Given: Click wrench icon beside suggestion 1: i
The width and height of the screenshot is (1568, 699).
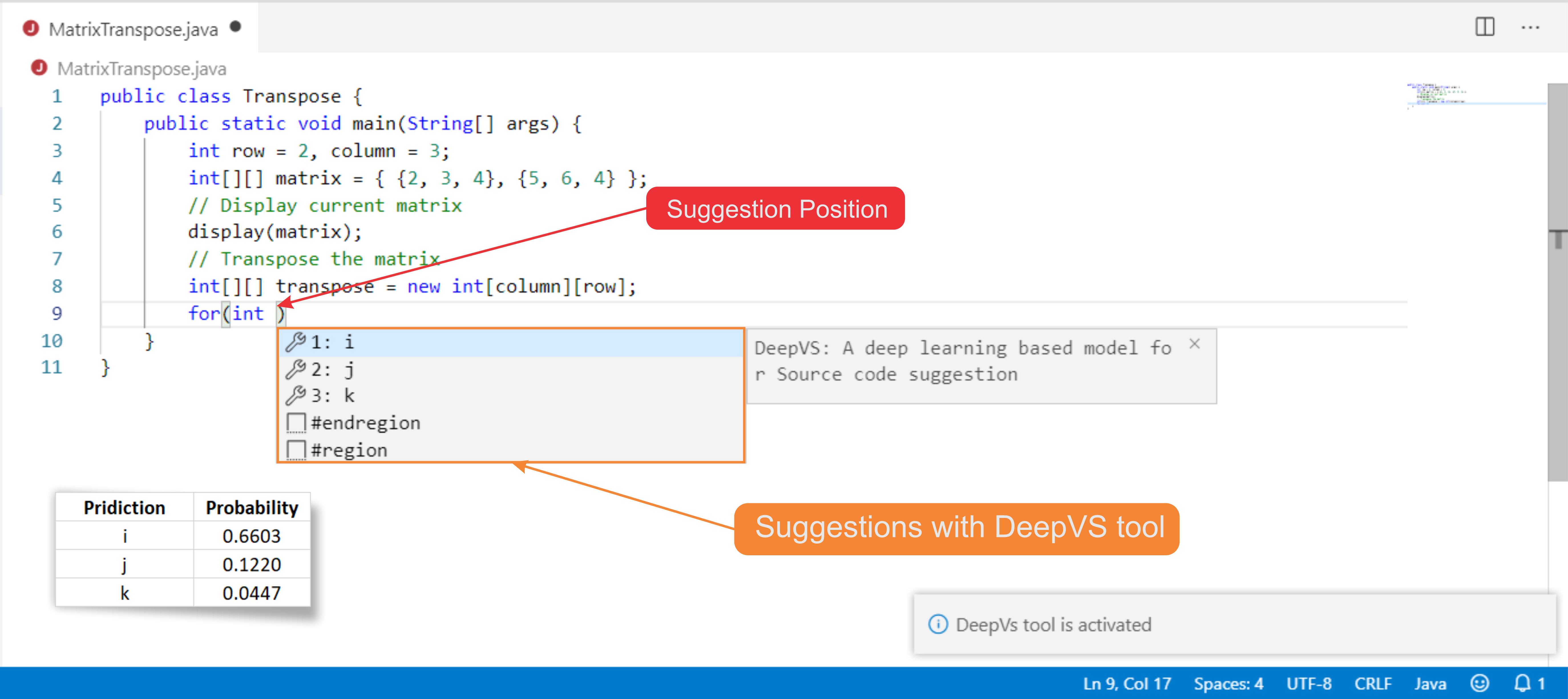Looking at the screenshot, I should (296, 342).
